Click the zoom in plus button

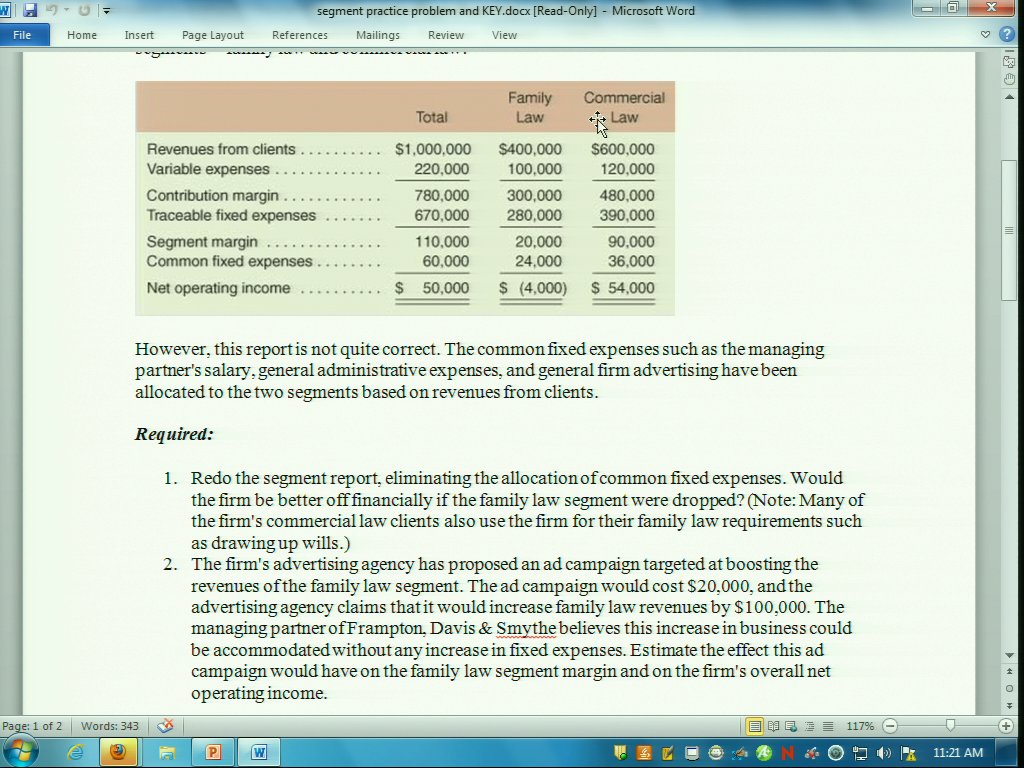(x=1006, y=726)
